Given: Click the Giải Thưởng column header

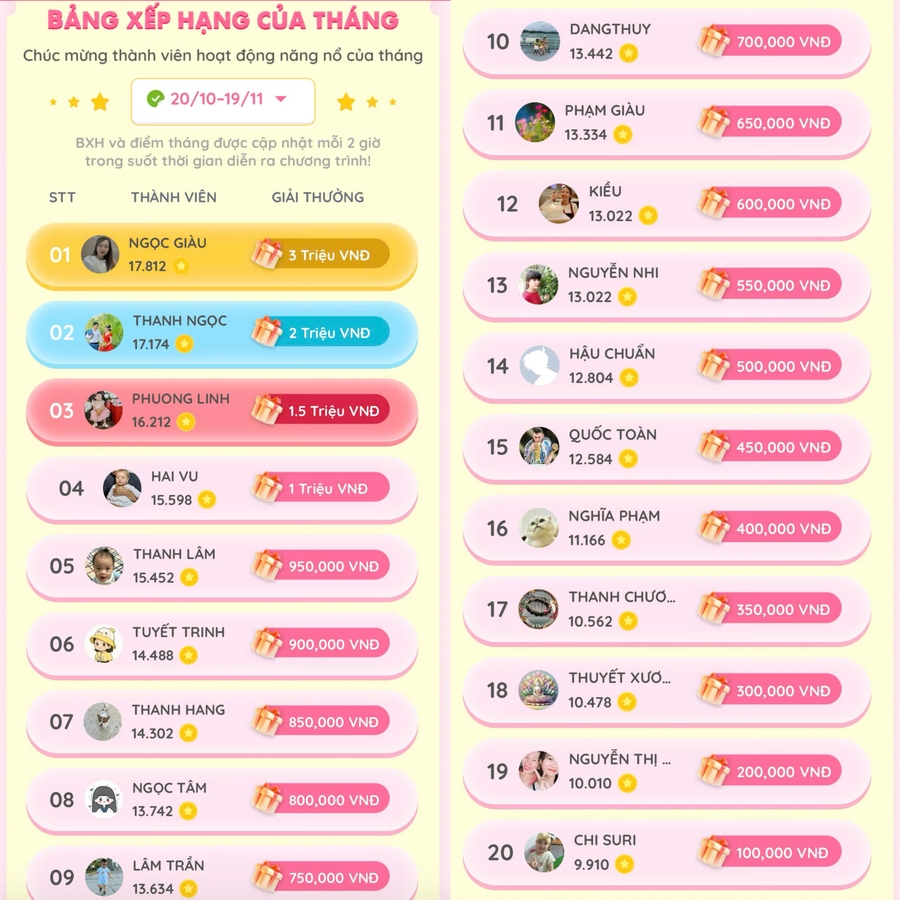Looking at the screenshot, I should (x=318, y=197).
